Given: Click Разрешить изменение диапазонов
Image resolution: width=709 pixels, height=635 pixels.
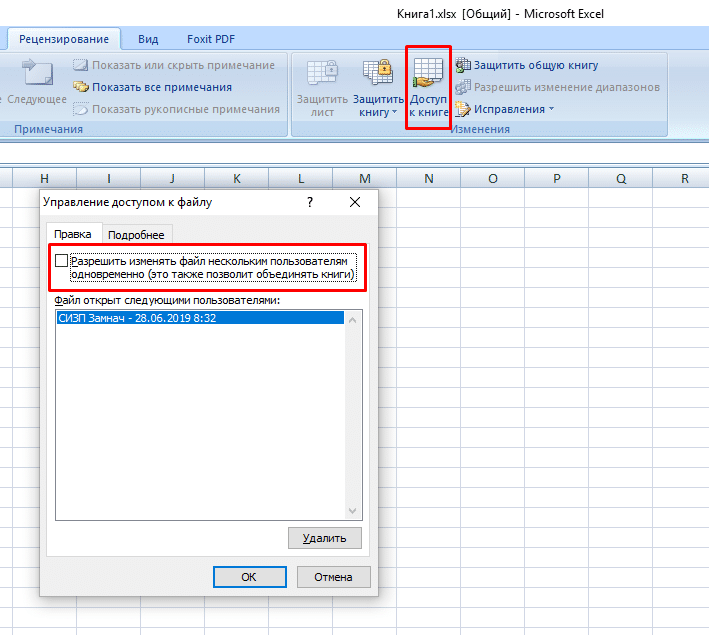Looking at the screenshot, I should pos(558,87).
